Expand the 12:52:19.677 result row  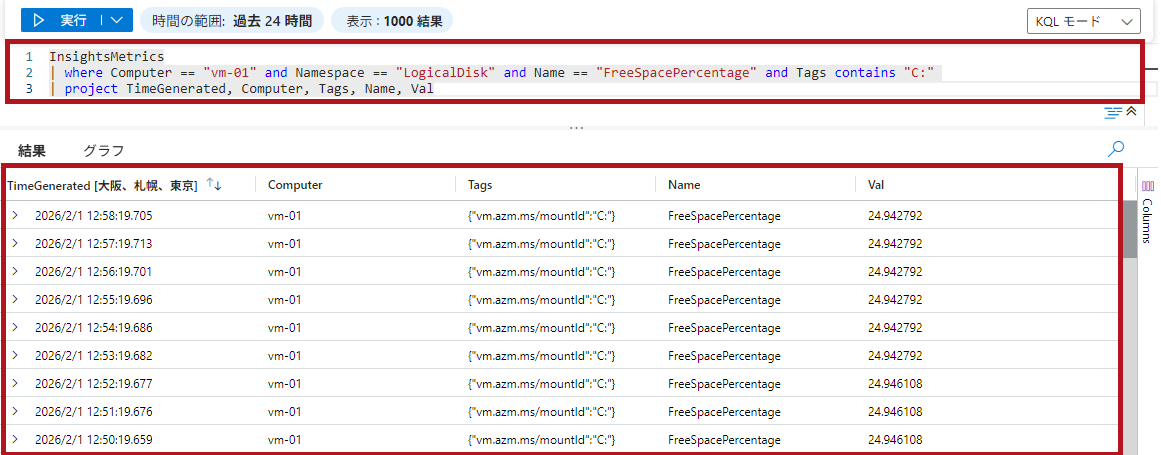16,383
